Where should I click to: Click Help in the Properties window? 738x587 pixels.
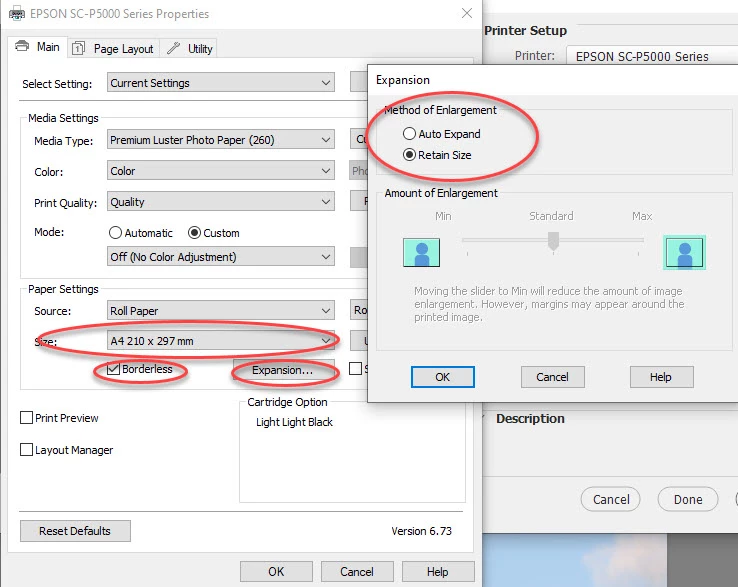(x=438, y=571)
